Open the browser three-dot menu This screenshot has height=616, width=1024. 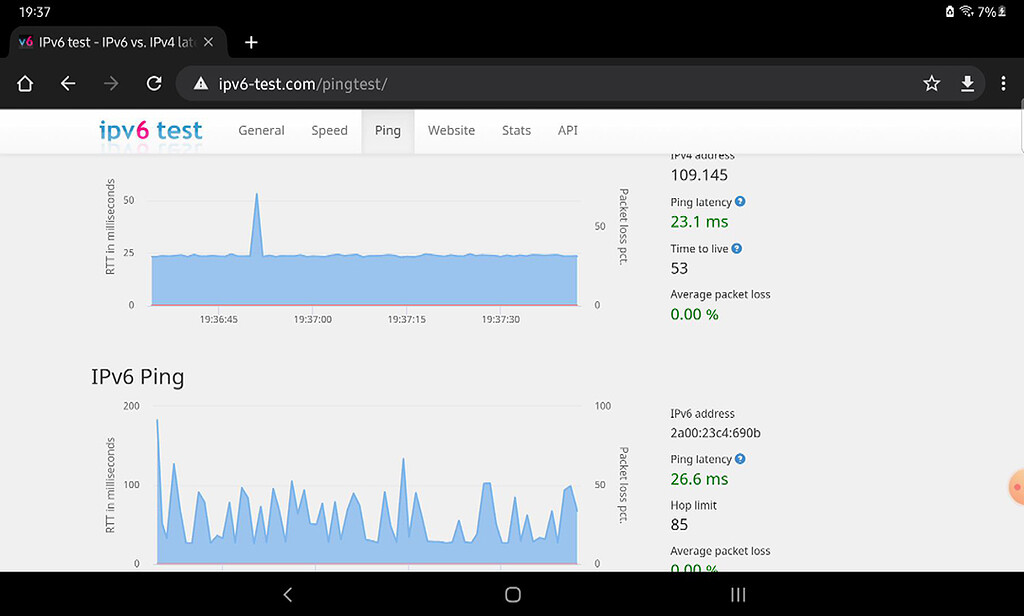click(x=1003, y=84)
